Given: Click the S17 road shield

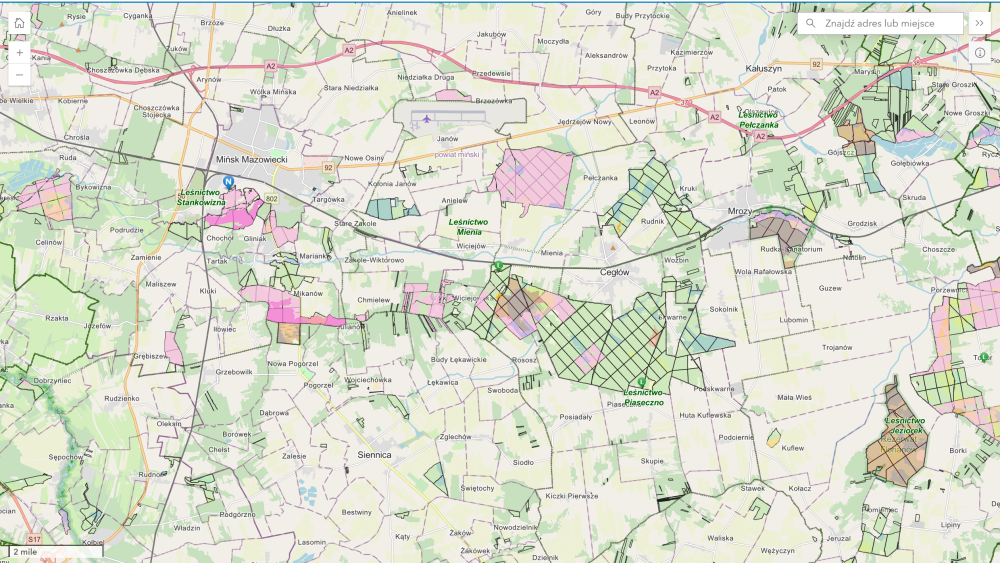Looking at the screenshot, I should click(34, 539).
